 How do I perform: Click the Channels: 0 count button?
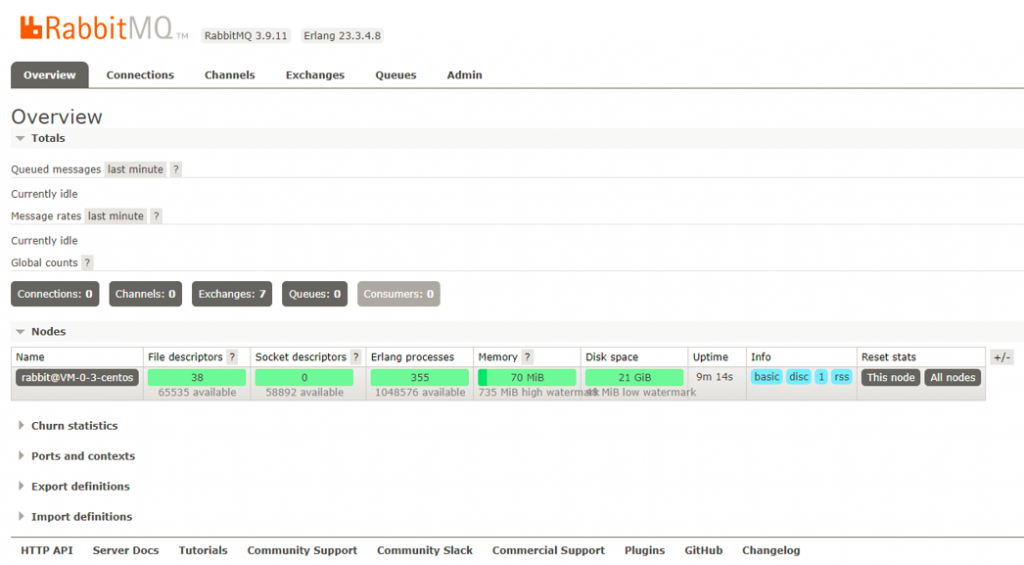(x=146, y=294)
